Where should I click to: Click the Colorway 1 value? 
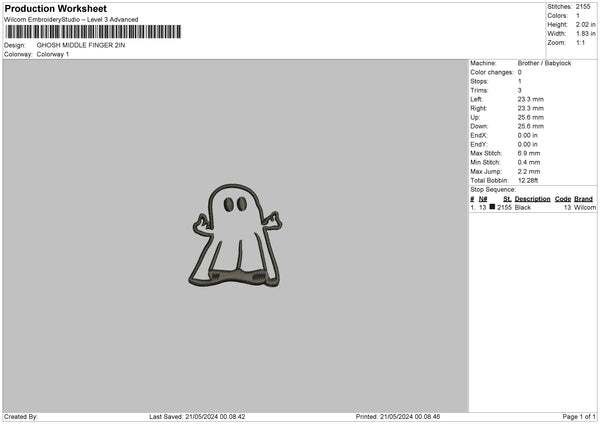pos(53,54)
